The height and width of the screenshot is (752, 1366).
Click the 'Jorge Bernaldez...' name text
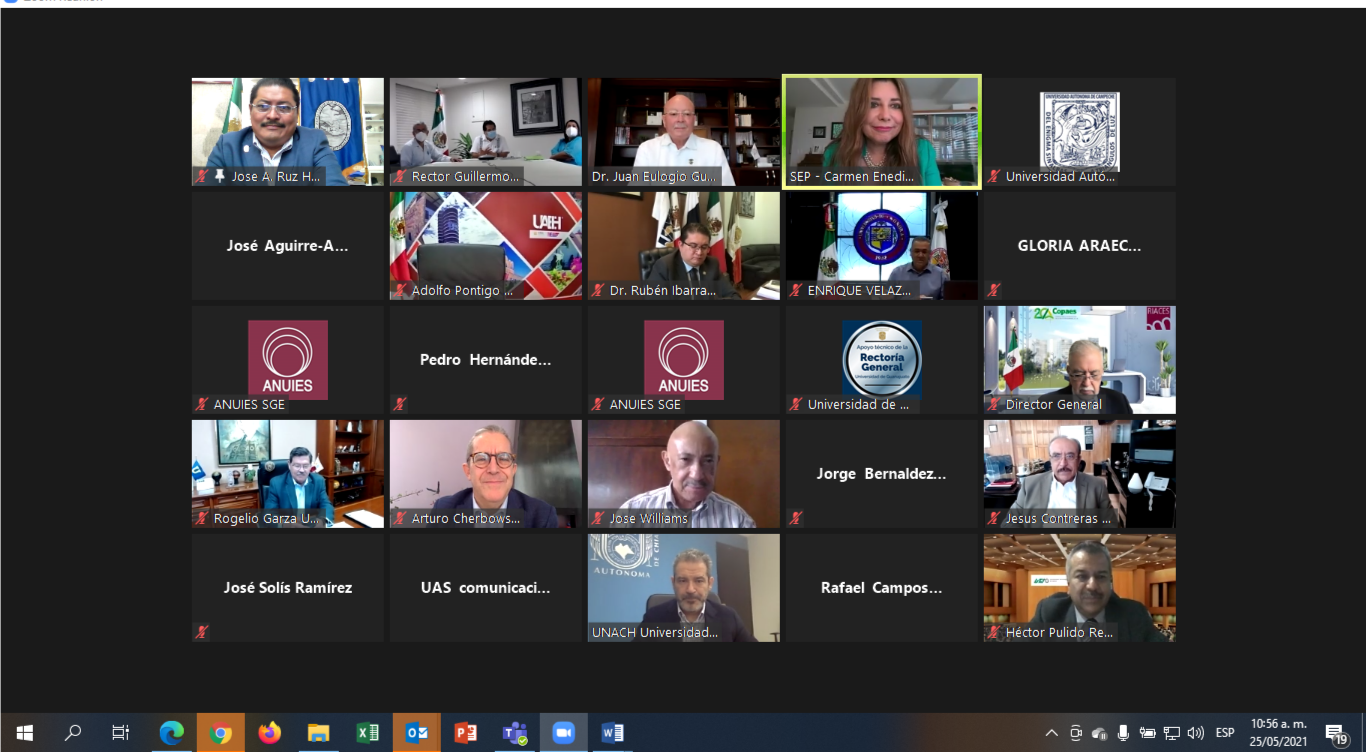click(x=882, y=474)
